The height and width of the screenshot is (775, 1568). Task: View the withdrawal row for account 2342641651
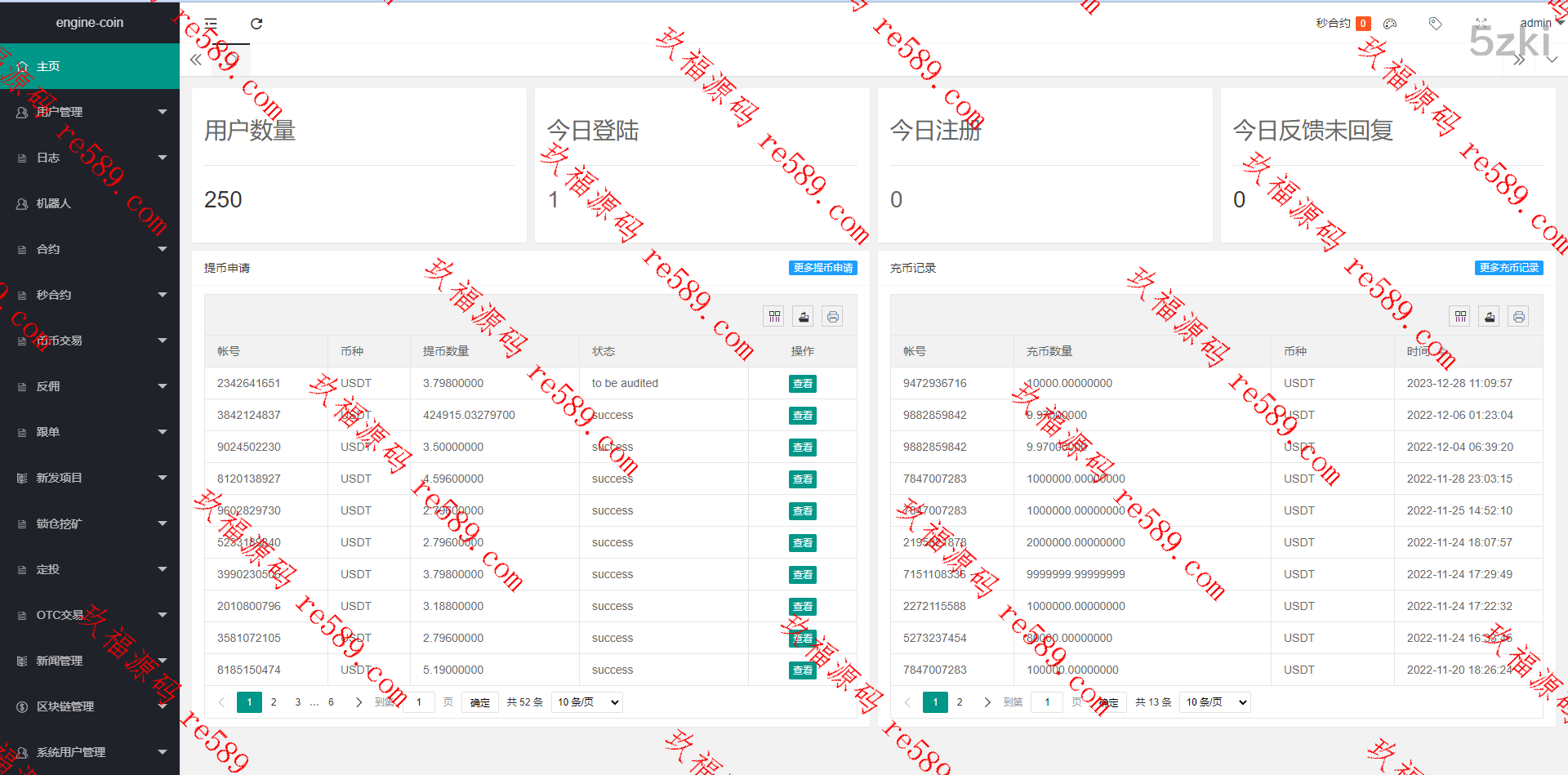point(802,384)
